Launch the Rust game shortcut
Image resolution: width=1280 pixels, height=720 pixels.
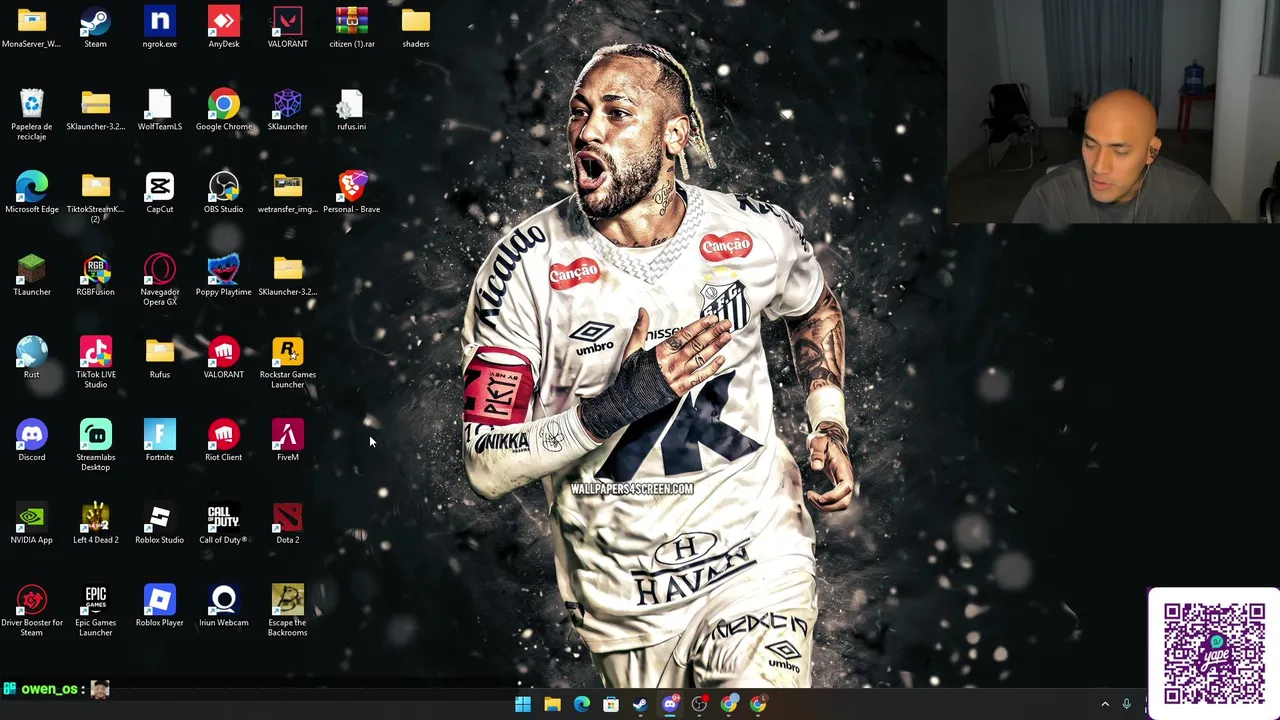31,358
